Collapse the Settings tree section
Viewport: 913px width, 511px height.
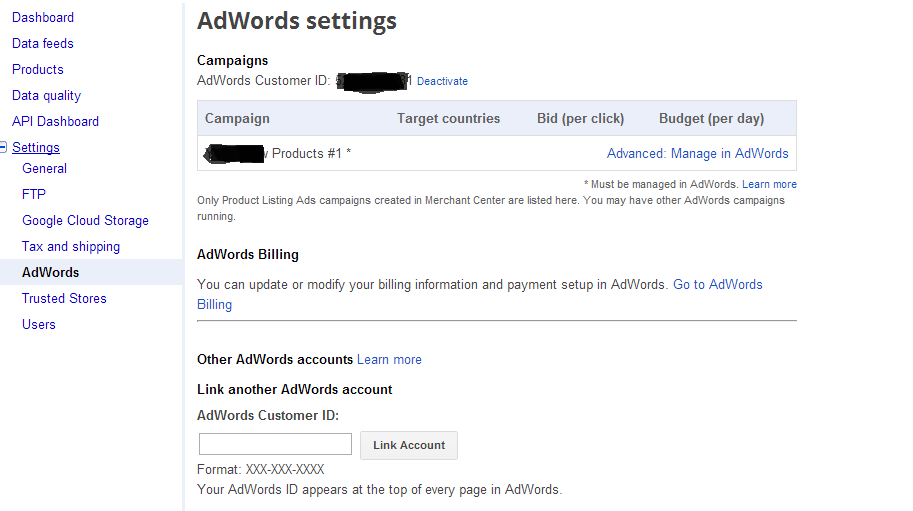[x=3, y=147]
